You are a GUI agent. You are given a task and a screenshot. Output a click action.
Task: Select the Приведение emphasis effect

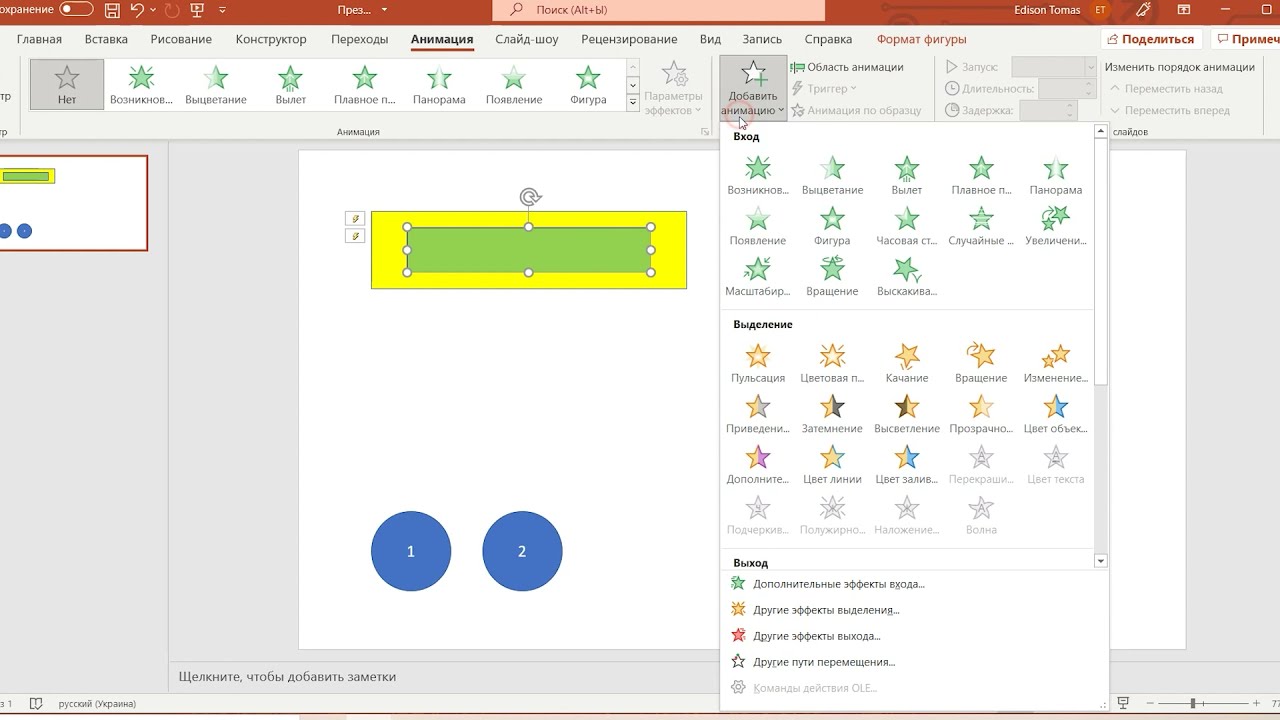tap(758, 414)
